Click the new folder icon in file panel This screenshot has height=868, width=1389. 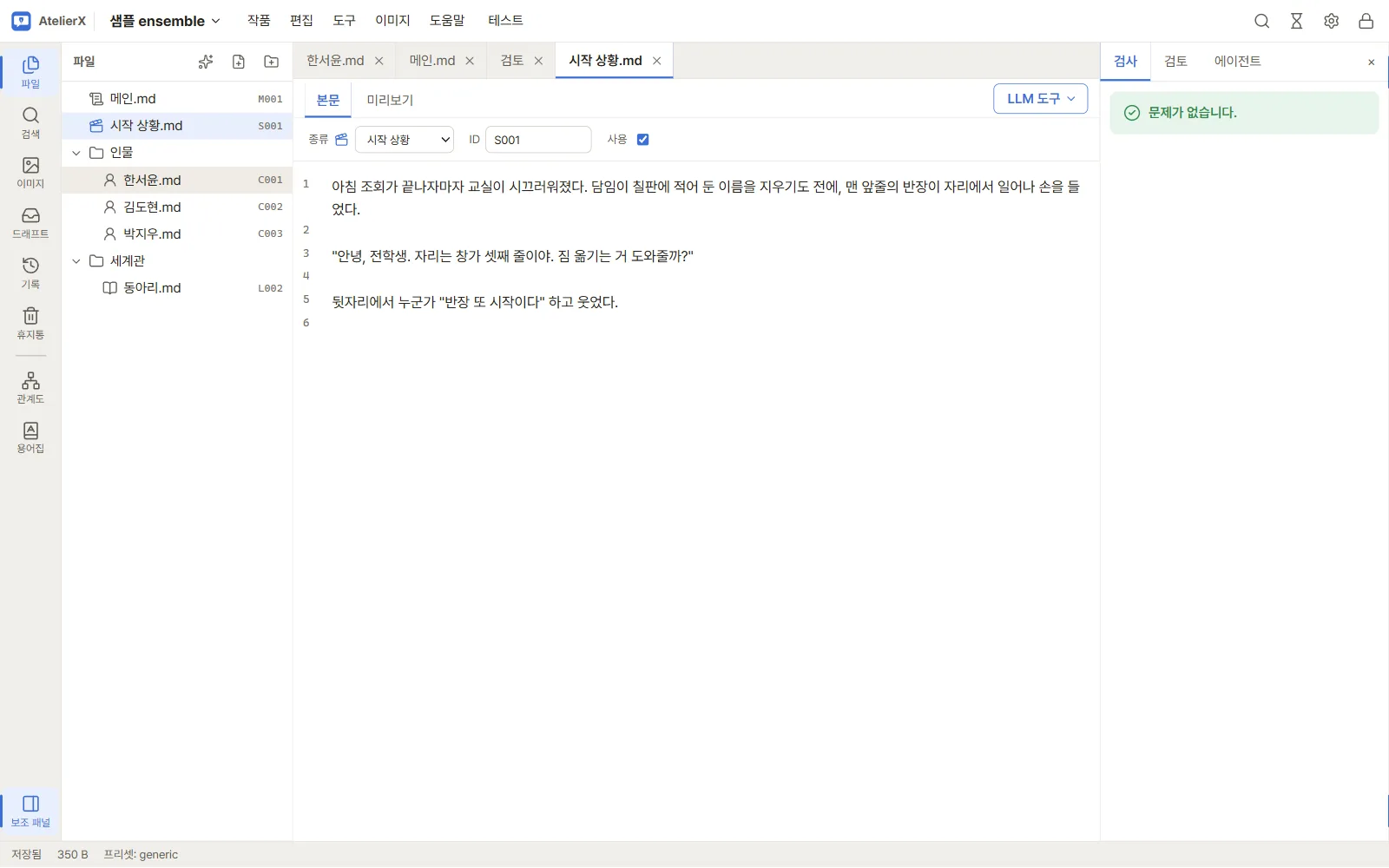coord(272,62)
